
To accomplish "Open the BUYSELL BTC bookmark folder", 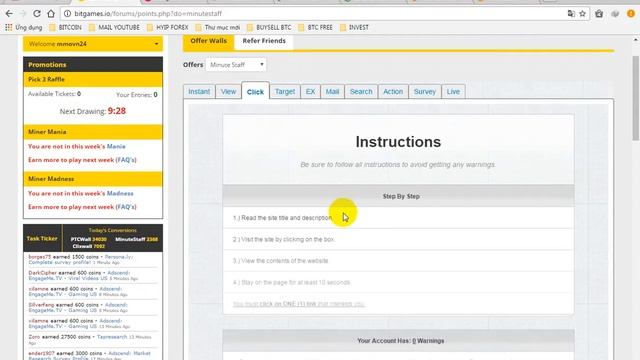I will (x=269, y=27).
